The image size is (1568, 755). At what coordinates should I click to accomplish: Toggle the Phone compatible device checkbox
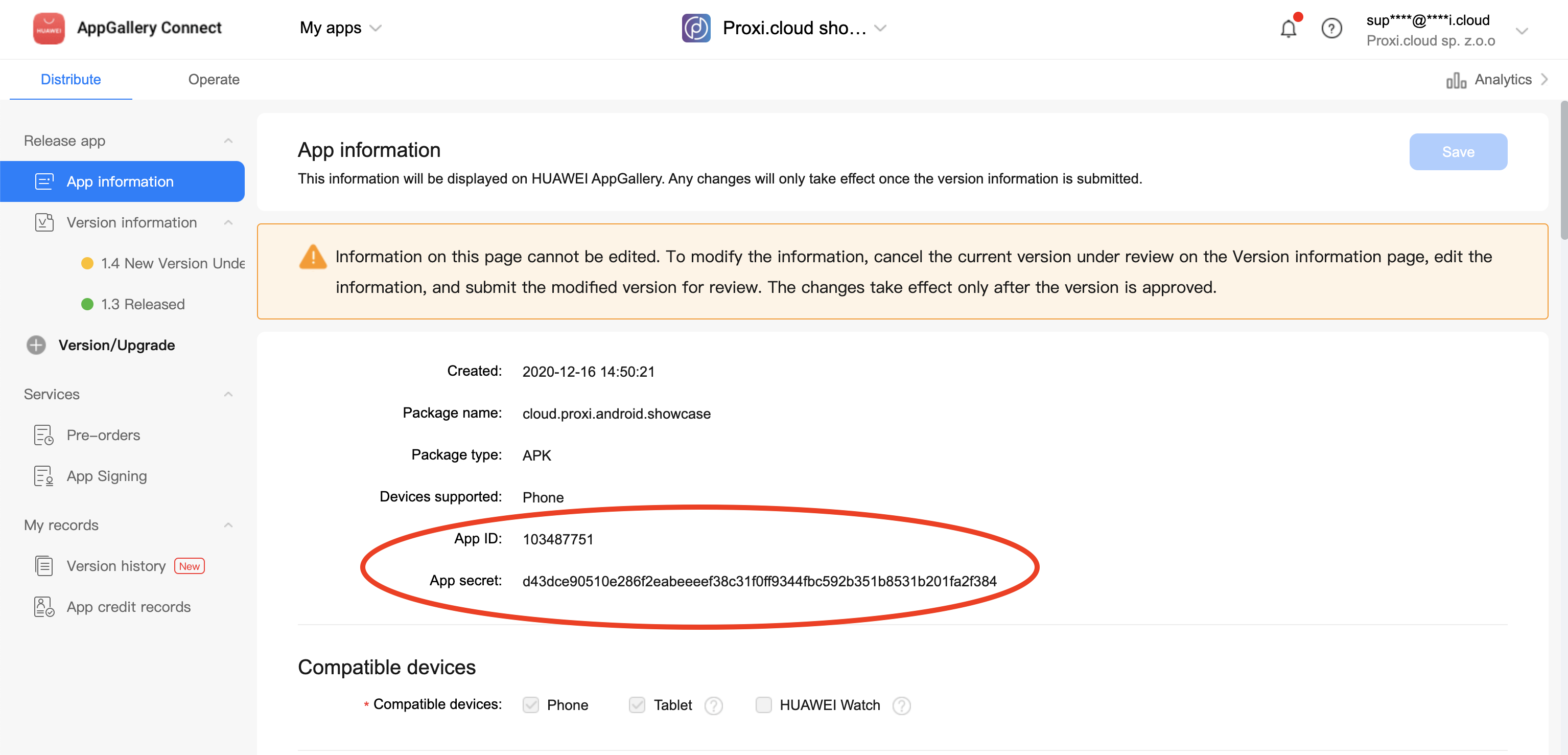coord(531,704)
